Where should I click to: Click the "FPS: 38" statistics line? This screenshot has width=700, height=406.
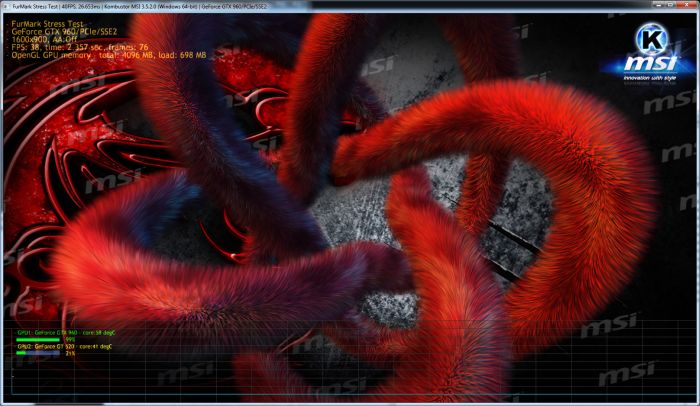pos(80,47)
